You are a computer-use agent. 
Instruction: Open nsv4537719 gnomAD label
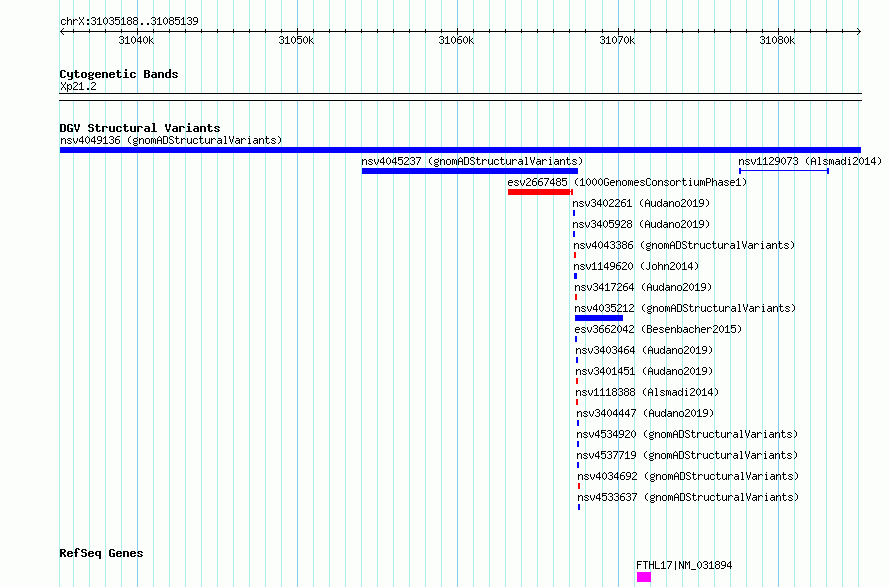click(x=687, y=455)
